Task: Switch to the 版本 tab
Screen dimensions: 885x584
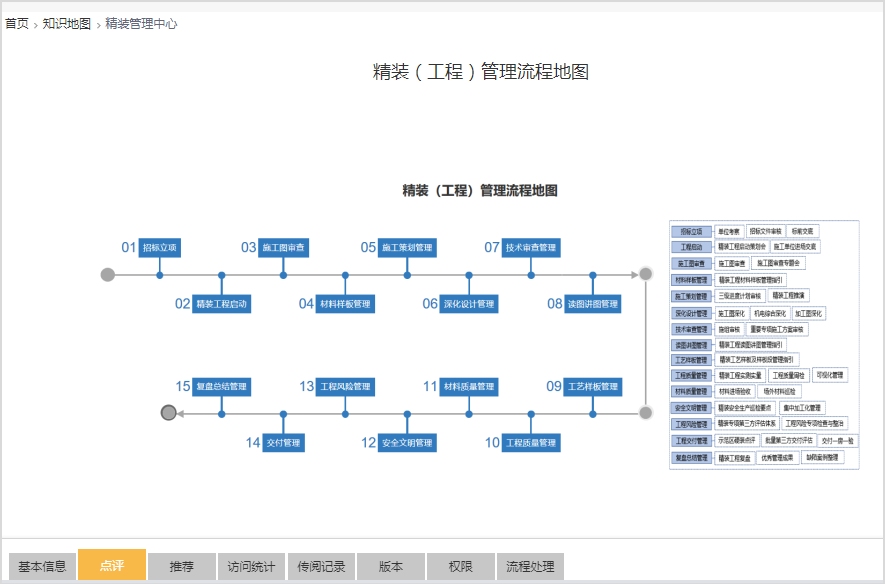Action: point(390,566)
